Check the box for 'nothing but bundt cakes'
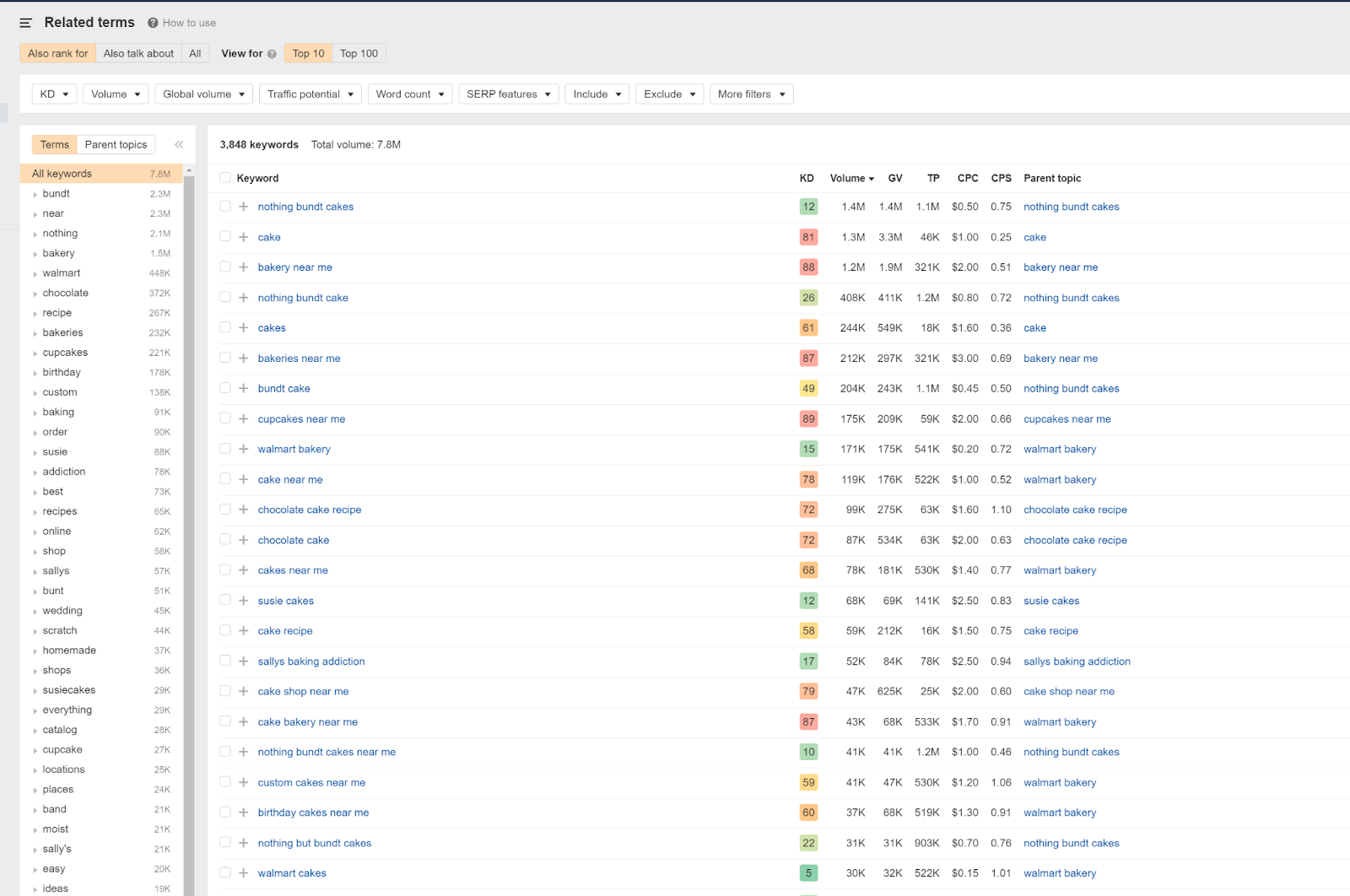The width and height of the screenshot is (1350, 896). (x=225, y=843)
